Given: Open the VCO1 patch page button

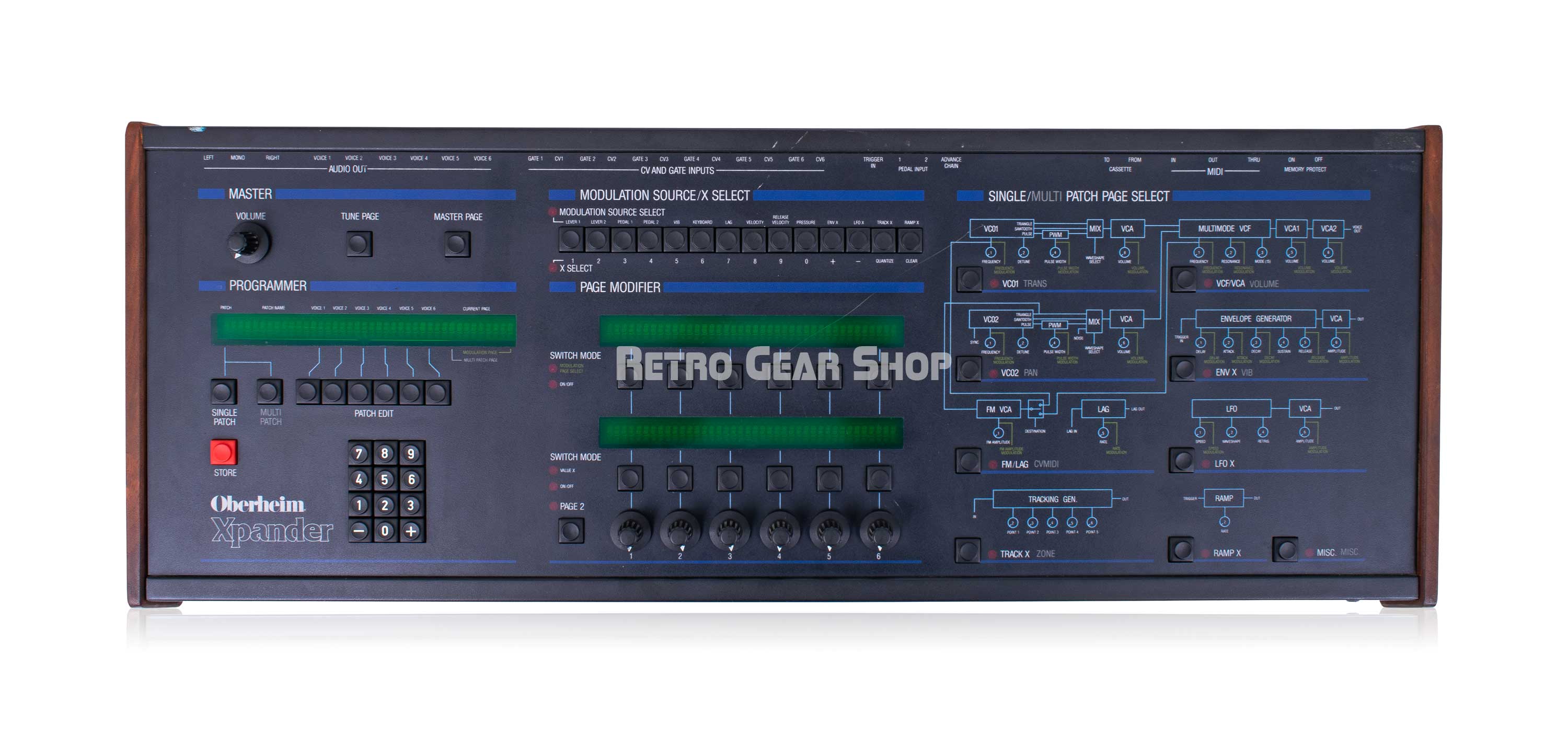Looking at the screenshot, I should click(969, 279).
